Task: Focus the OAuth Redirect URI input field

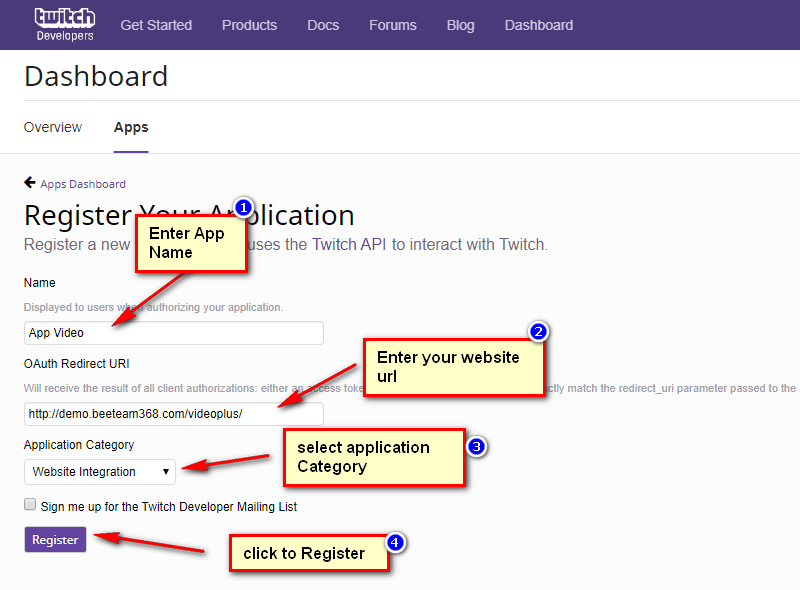Action: click(173, 413)
